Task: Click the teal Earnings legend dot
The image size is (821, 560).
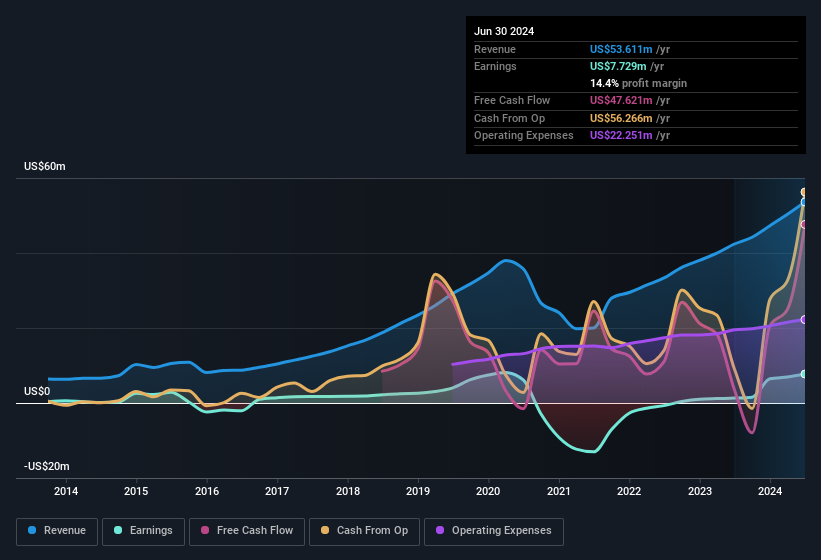Action: point(118,531)
